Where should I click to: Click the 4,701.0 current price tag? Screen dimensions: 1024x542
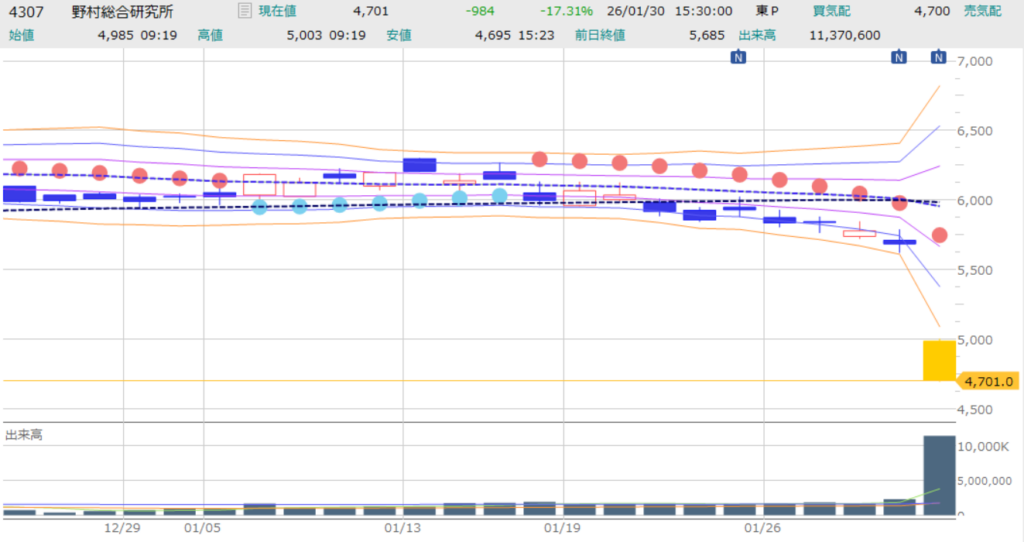click(988, 381)
